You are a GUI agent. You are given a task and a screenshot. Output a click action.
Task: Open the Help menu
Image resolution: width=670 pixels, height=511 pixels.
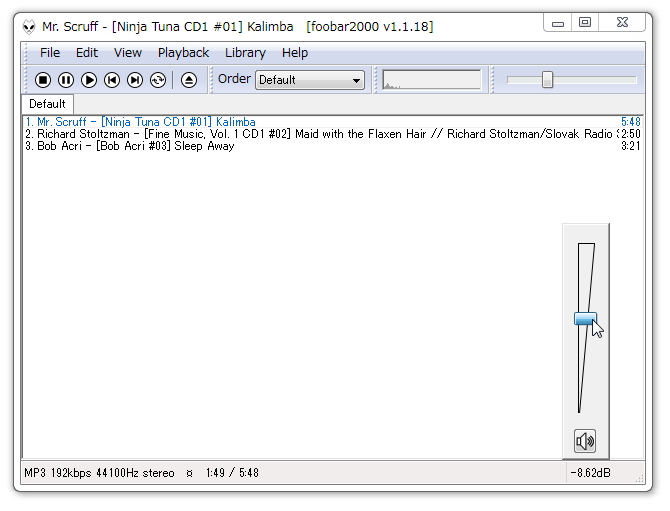coord(295,53)
